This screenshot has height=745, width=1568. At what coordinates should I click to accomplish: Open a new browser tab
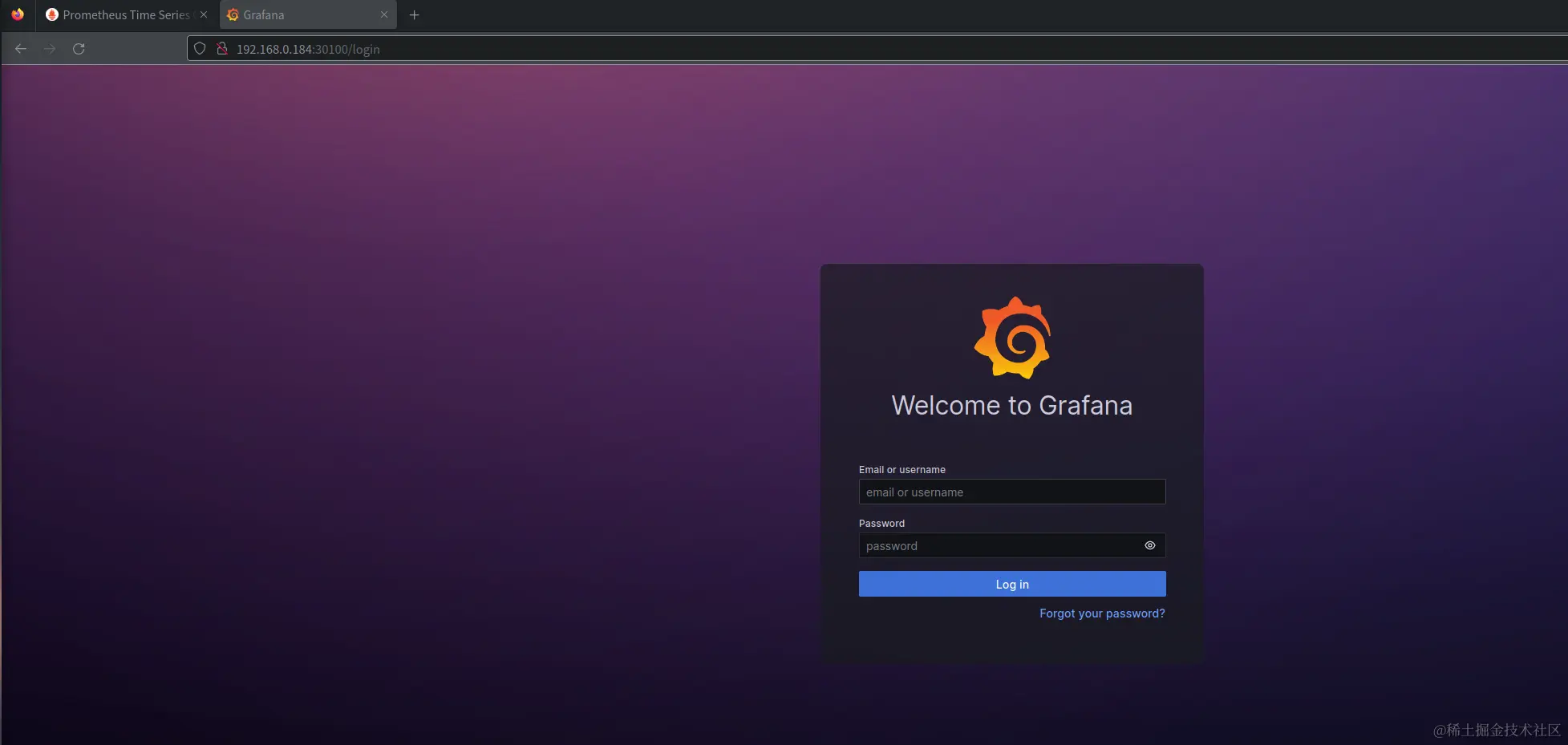(x=415, y=14)
